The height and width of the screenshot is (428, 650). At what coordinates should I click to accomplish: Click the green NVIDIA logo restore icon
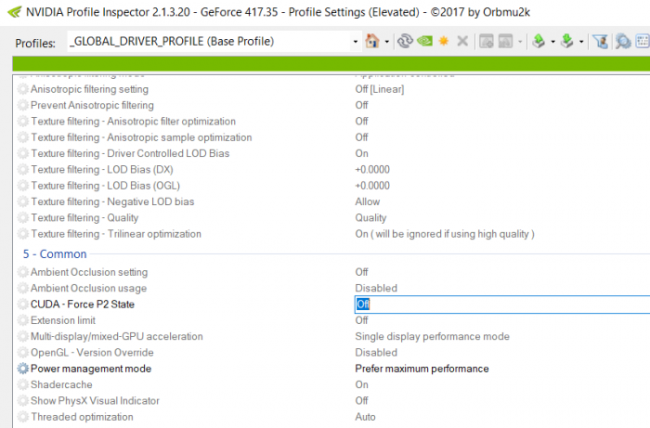click(x=425, y=41)
